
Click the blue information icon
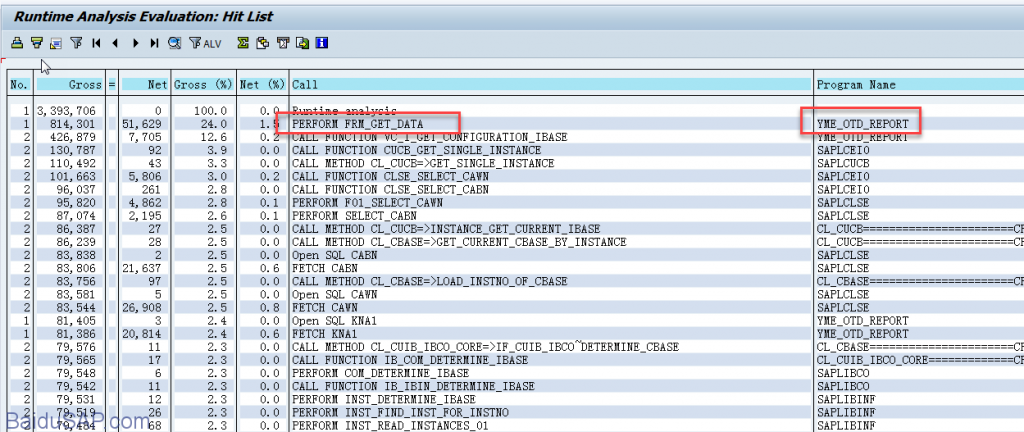[x=321, y=43]
